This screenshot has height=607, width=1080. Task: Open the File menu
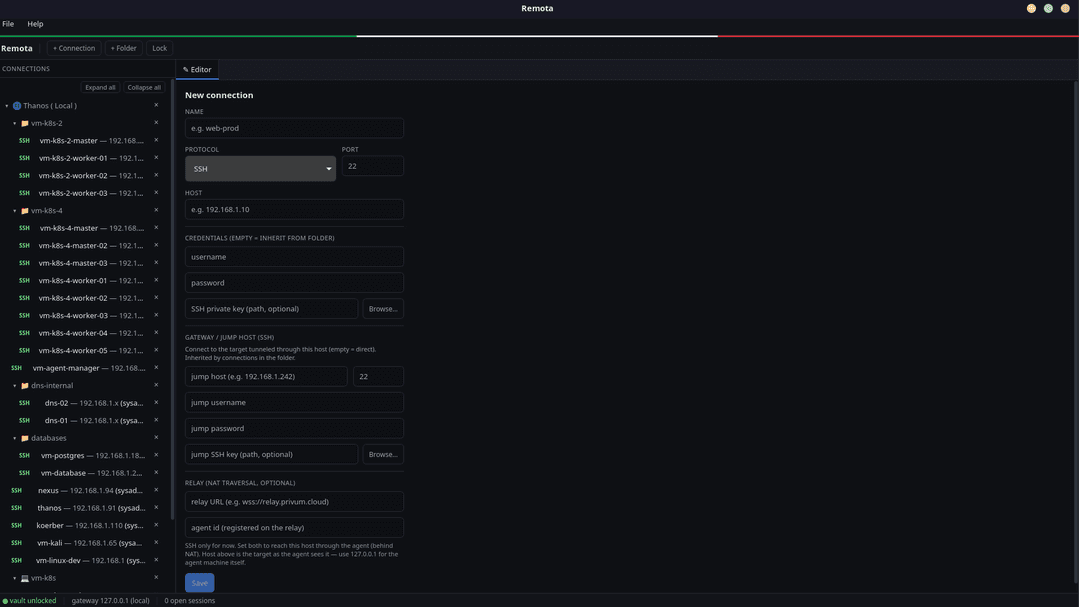click(8, 23)
